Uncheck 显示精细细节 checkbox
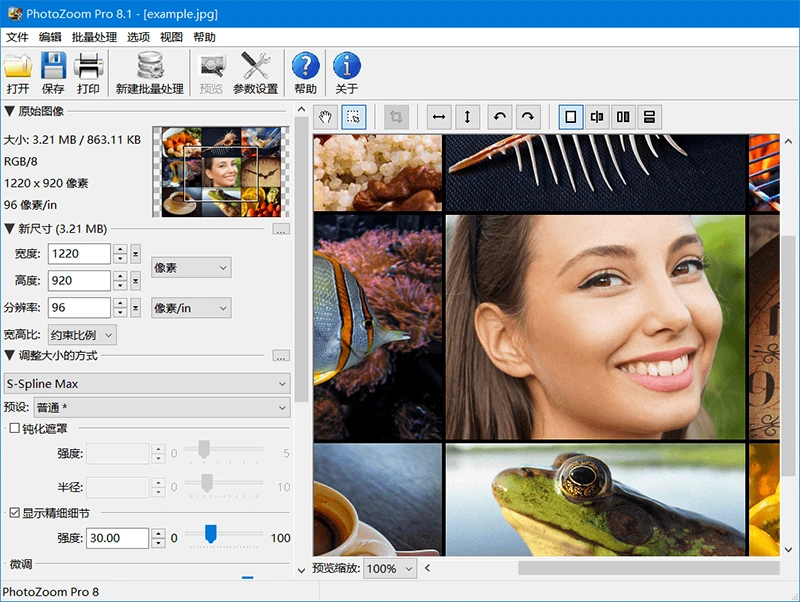Screen dimensions: 800x602 click(x=15, y=513)
